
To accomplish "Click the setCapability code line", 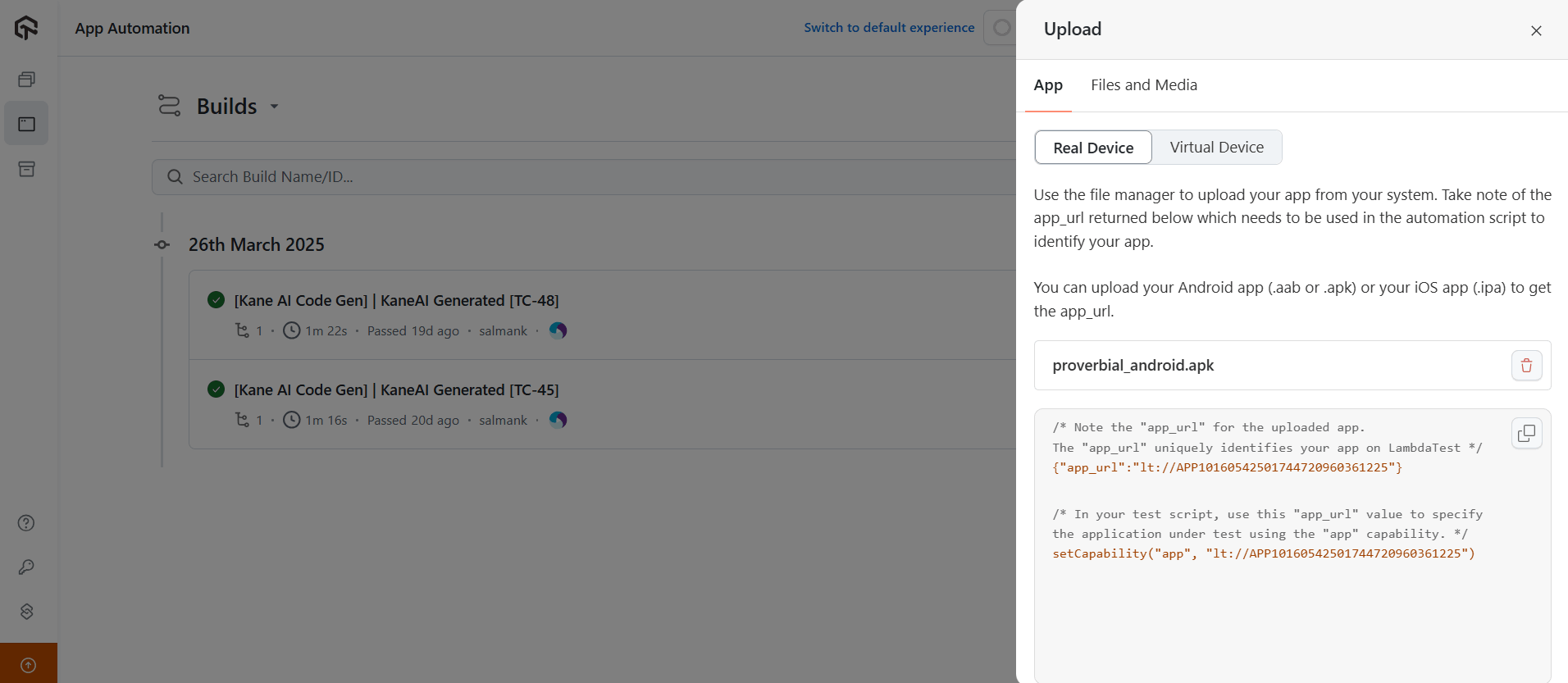I will [x=1264, y=553].
